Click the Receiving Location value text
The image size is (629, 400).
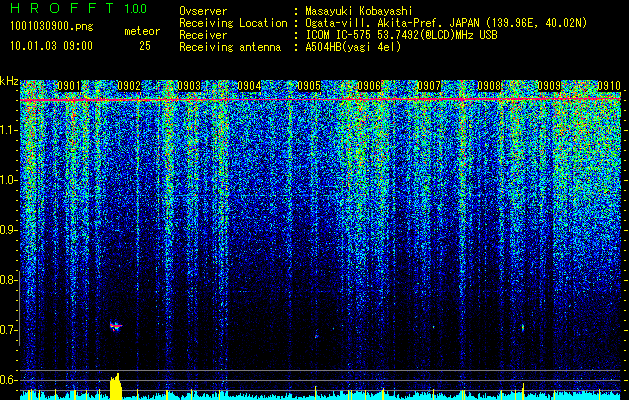[446, 23]
